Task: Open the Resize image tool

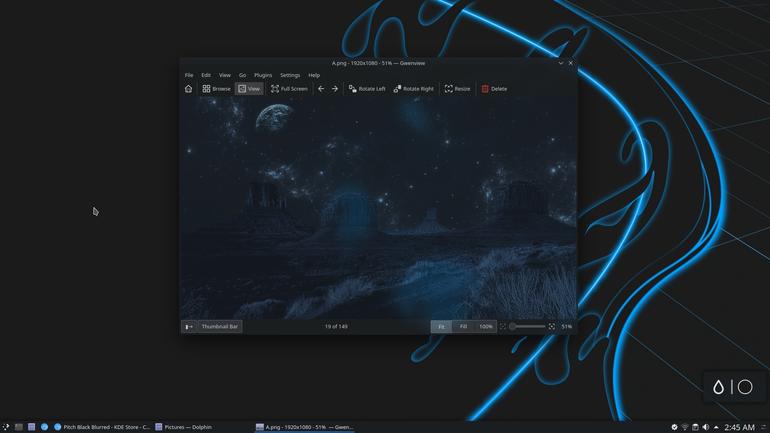Action: coord(457,89)
